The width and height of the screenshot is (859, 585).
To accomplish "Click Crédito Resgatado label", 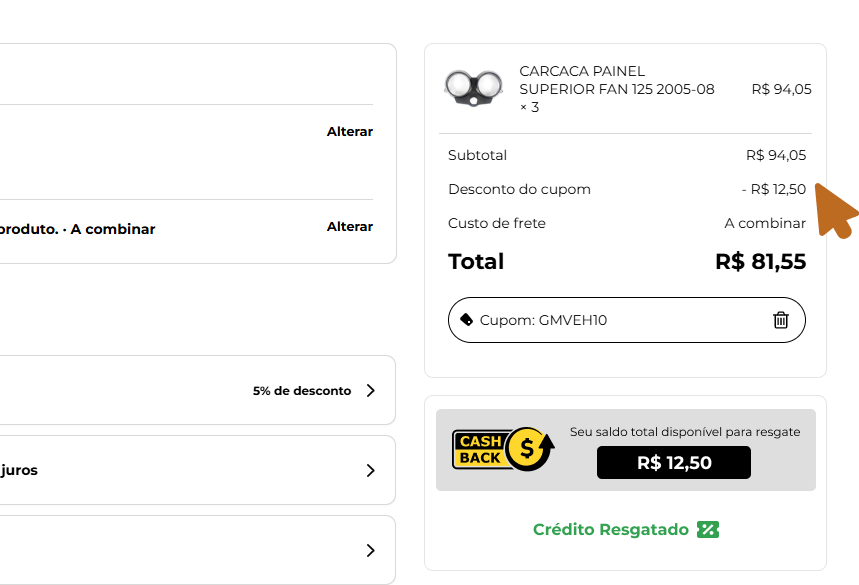I will point(611,530).
